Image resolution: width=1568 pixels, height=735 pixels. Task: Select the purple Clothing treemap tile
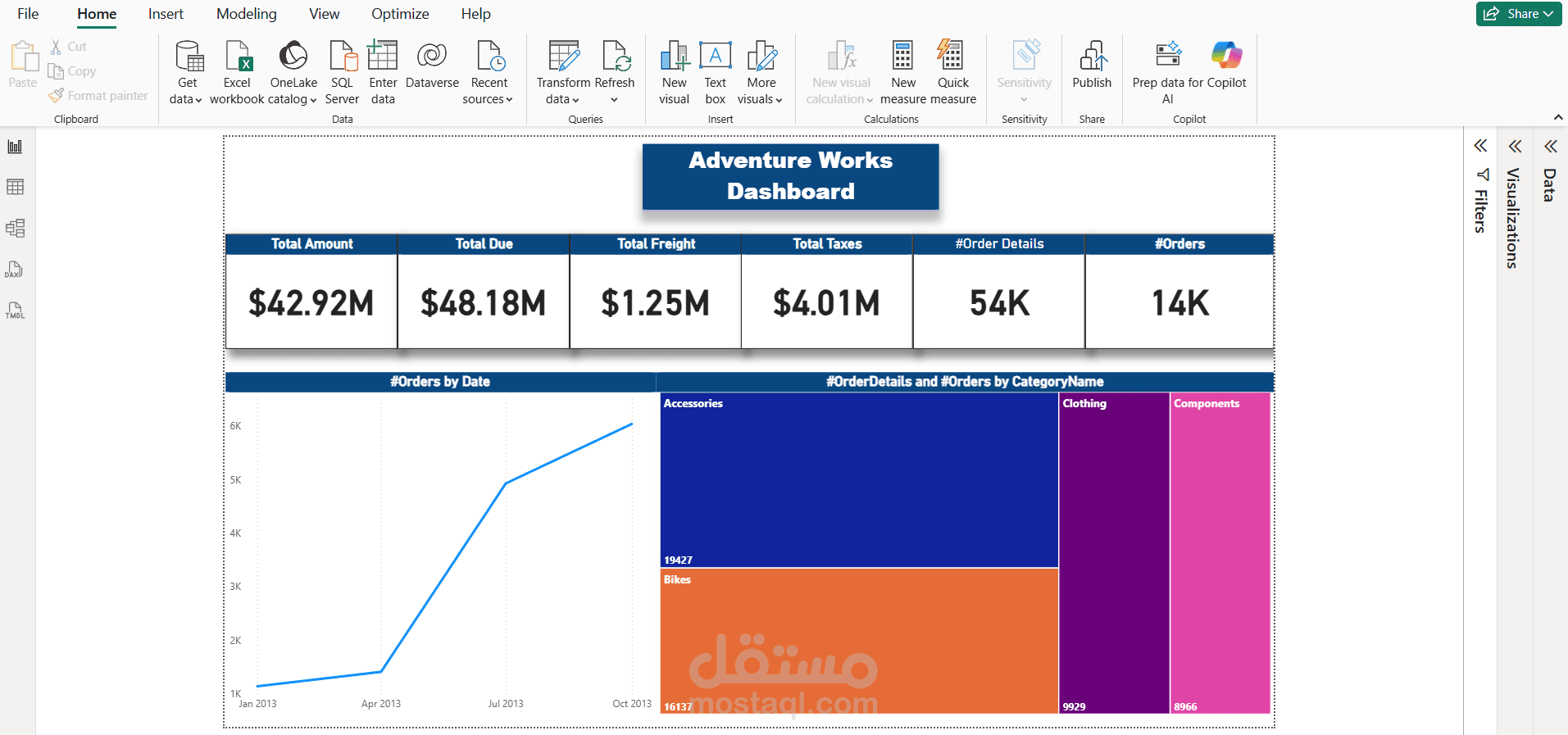pos(1114,553)
